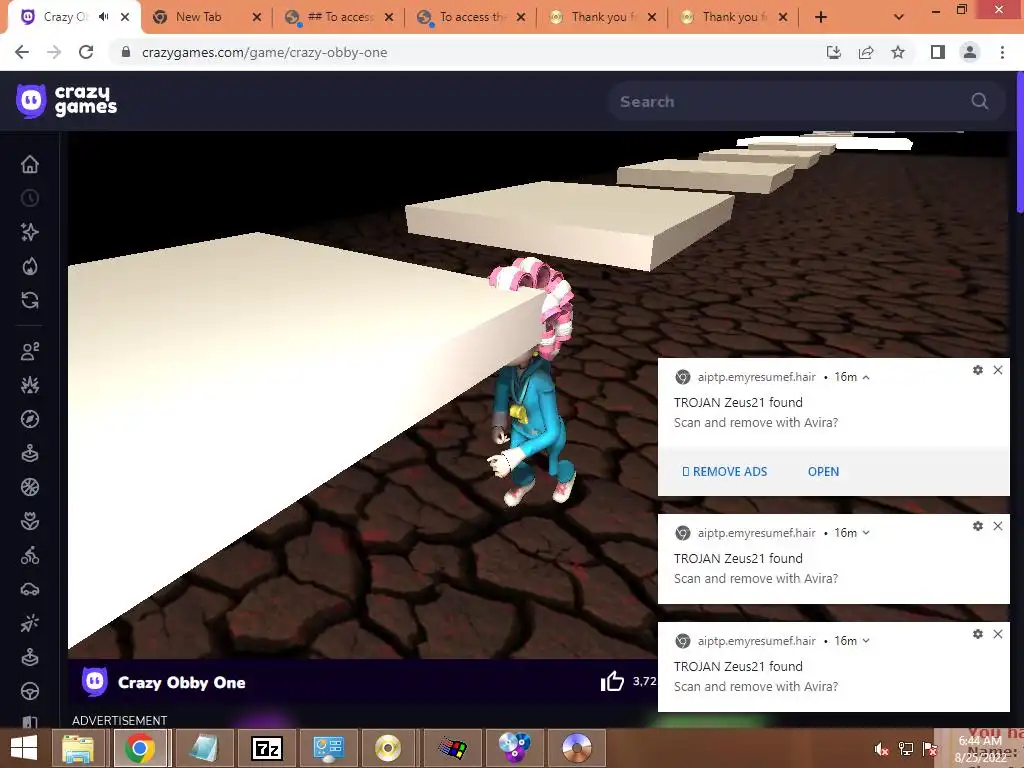This screenshot has height=768, width=1024.
Task: Switch to the first 'Thank you' tab
Action: pyautogui.click(x=602, y=17)
